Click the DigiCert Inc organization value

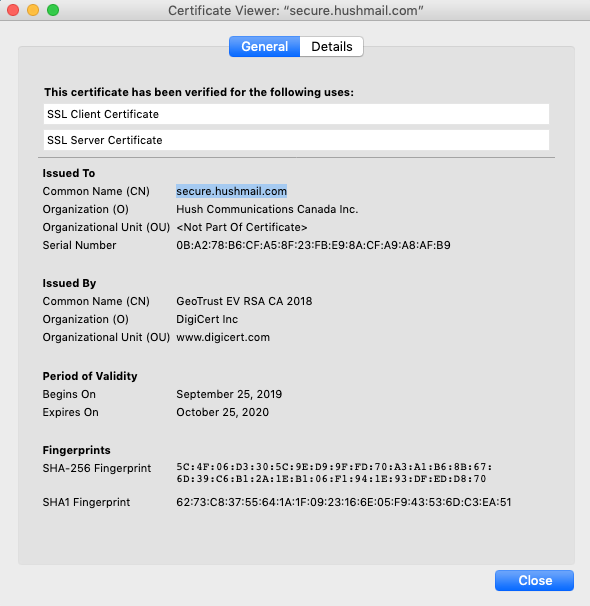coord(207,319)
